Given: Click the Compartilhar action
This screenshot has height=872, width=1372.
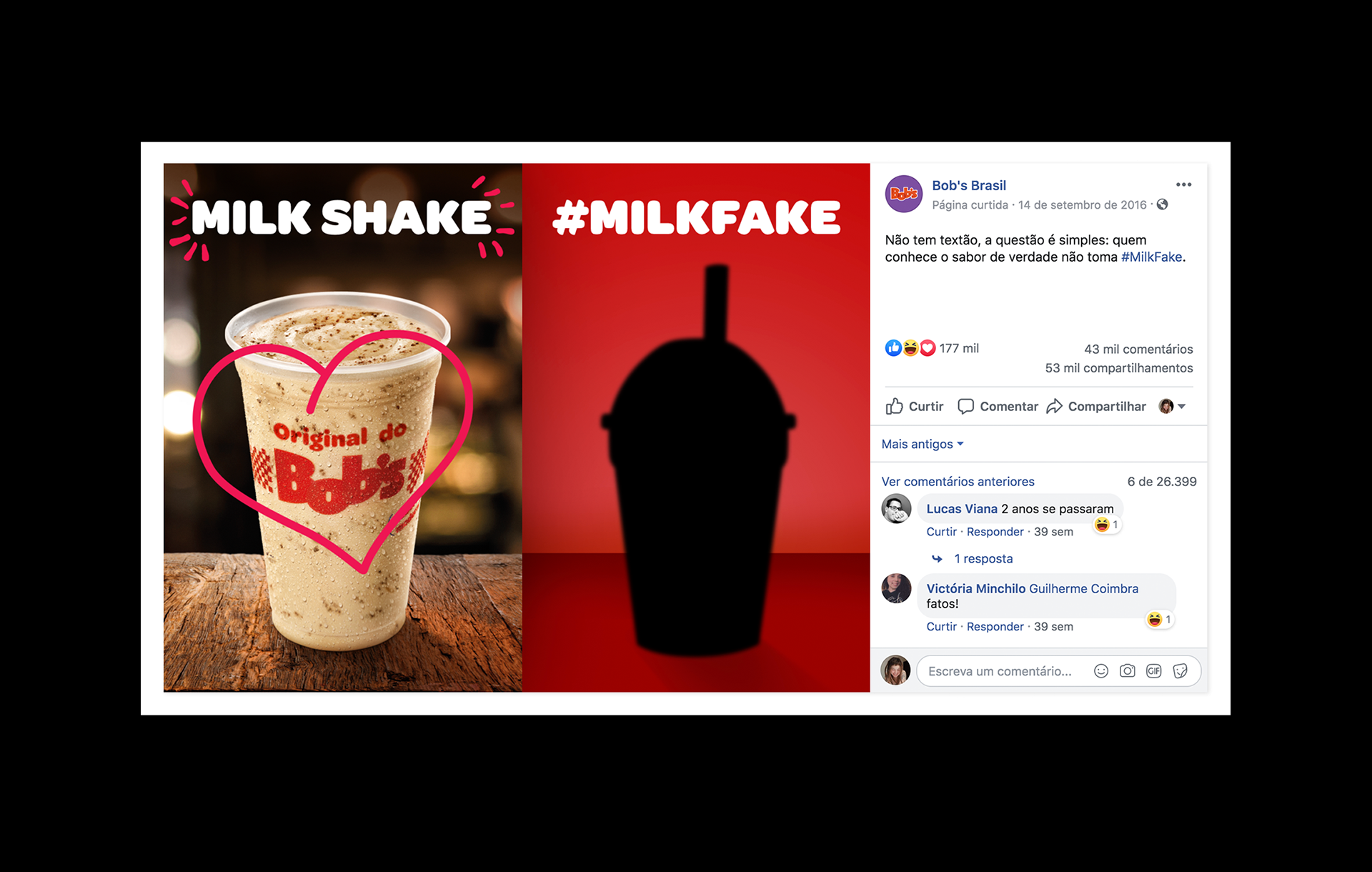Looking at the screenshot, I should coord(1096,406).
